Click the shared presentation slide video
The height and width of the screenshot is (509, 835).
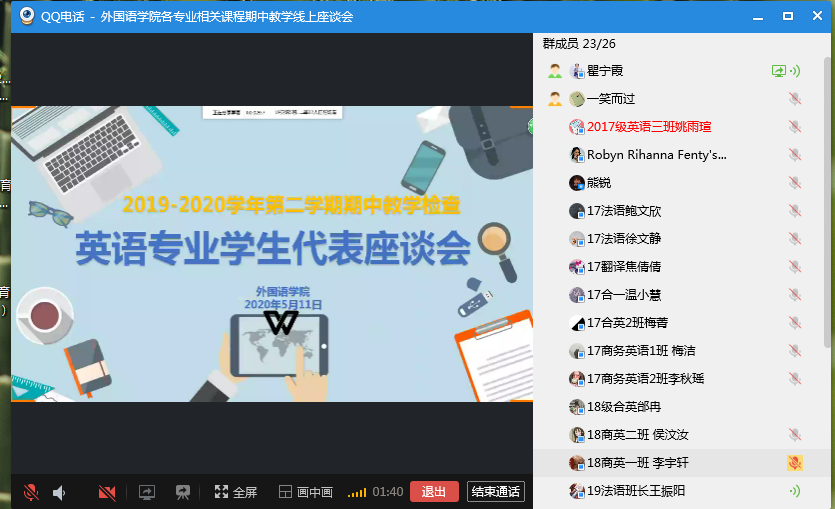pyautogui.click(x=271, y=253)
